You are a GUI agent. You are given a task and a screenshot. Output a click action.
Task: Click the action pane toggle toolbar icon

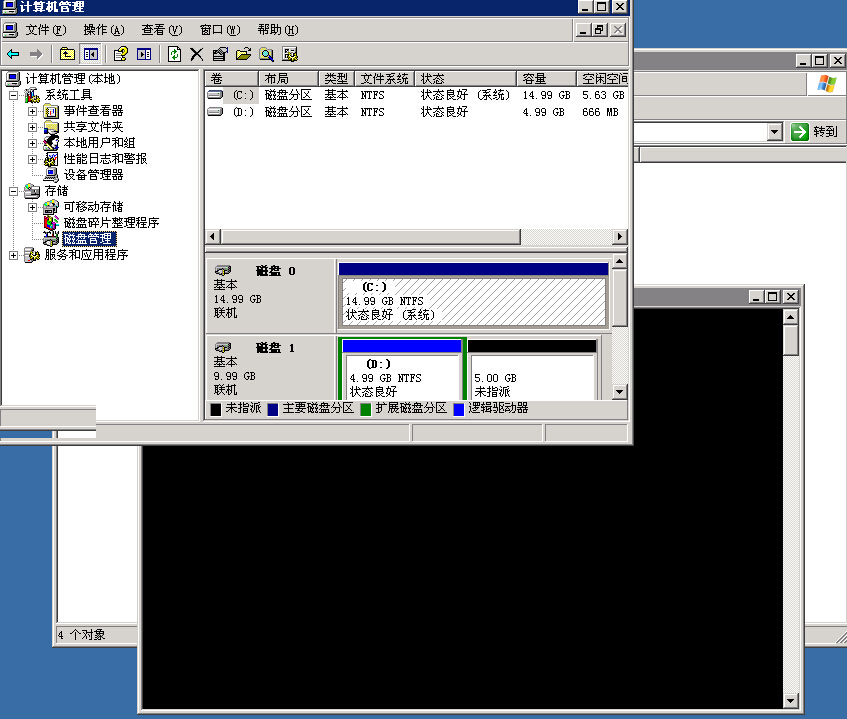144,54
